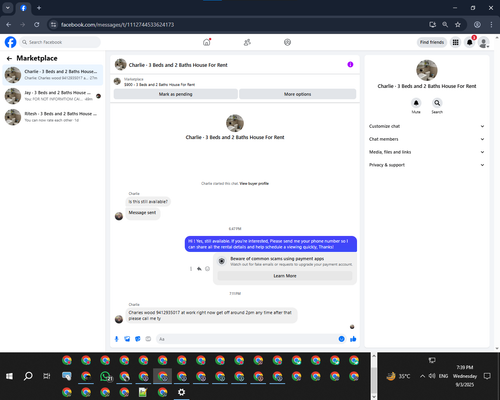This screenshot has width=500, height=400.
Task: Click Charlie's message with phone number
Action: (211, 315)
